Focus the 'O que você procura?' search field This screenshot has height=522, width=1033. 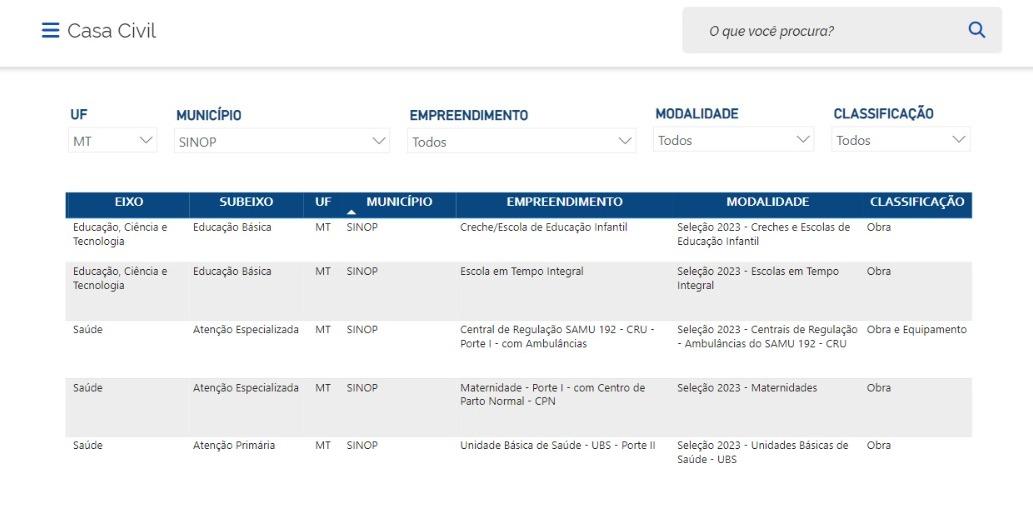(x=830, y=31)
